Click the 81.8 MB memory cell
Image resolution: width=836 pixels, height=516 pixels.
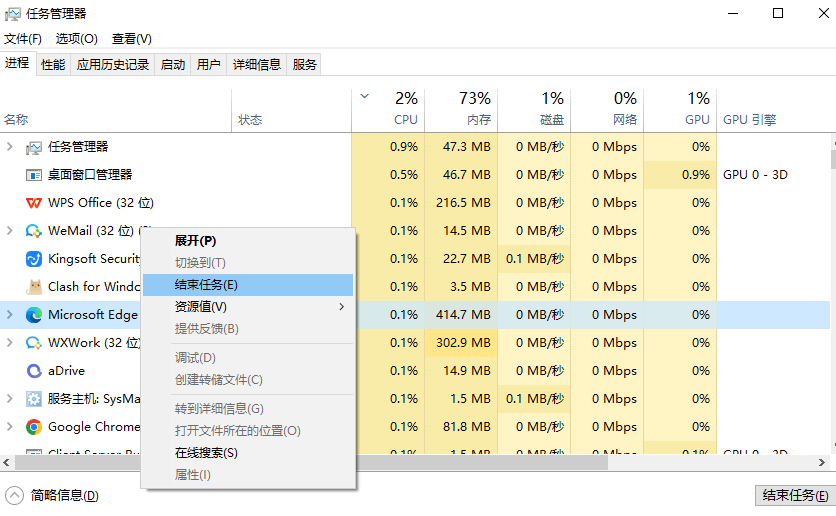462,427
